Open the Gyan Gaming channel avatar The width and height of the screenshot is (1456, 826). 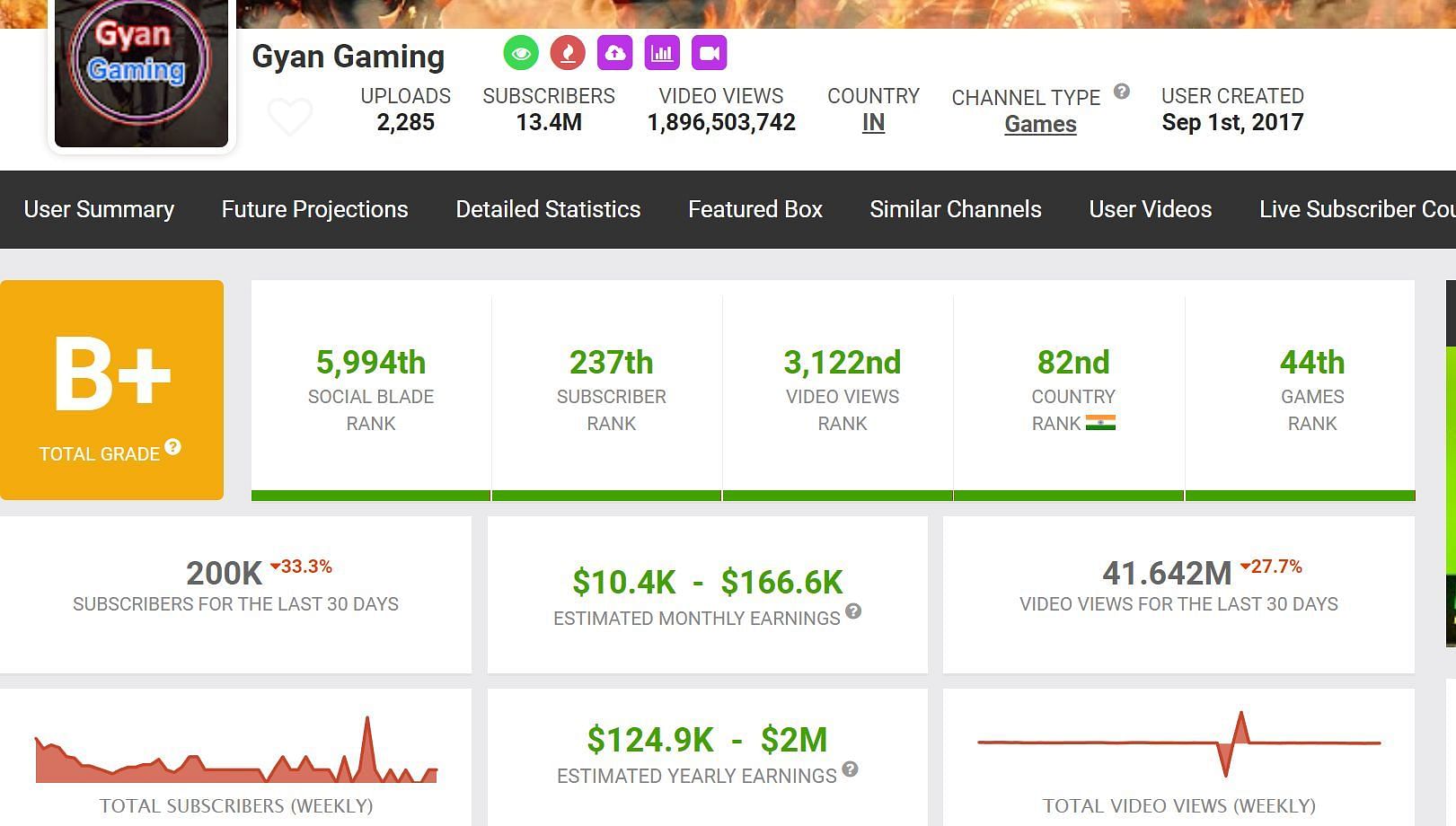141,74
